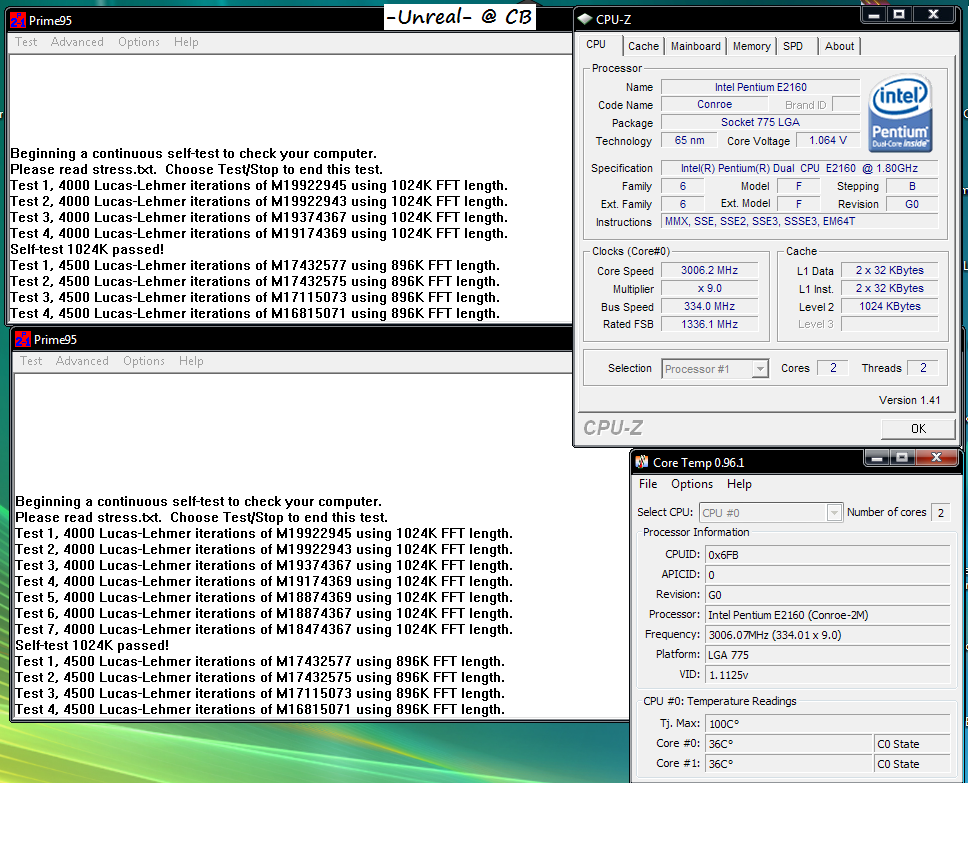
Task: Switch to the Mainboard tab in CPU-Z
Action: pyautogui.click(x=696, y=46)
